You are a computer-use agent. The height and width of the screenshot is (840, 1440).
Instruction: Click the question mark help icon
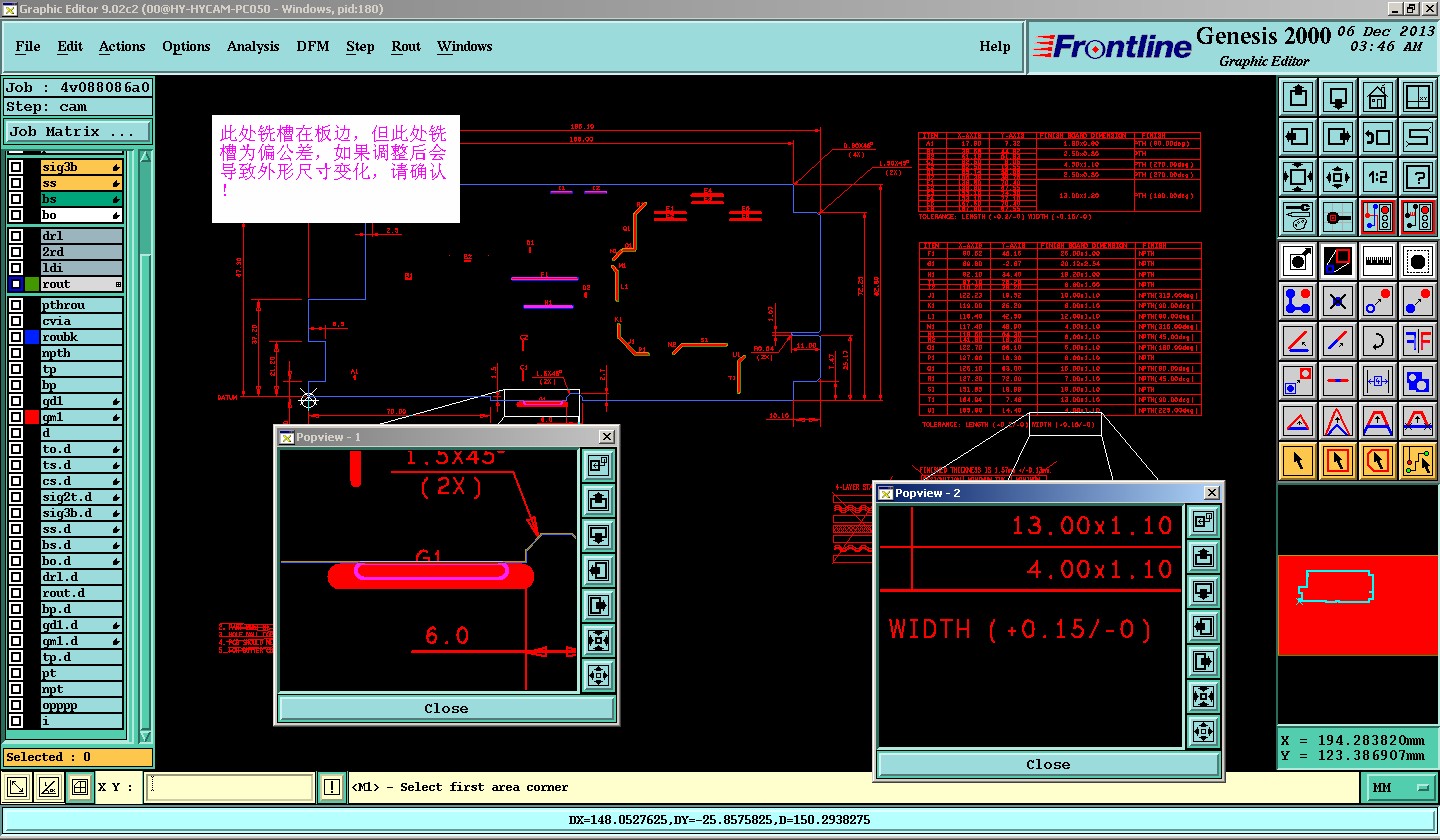(x=1417, y=177)
